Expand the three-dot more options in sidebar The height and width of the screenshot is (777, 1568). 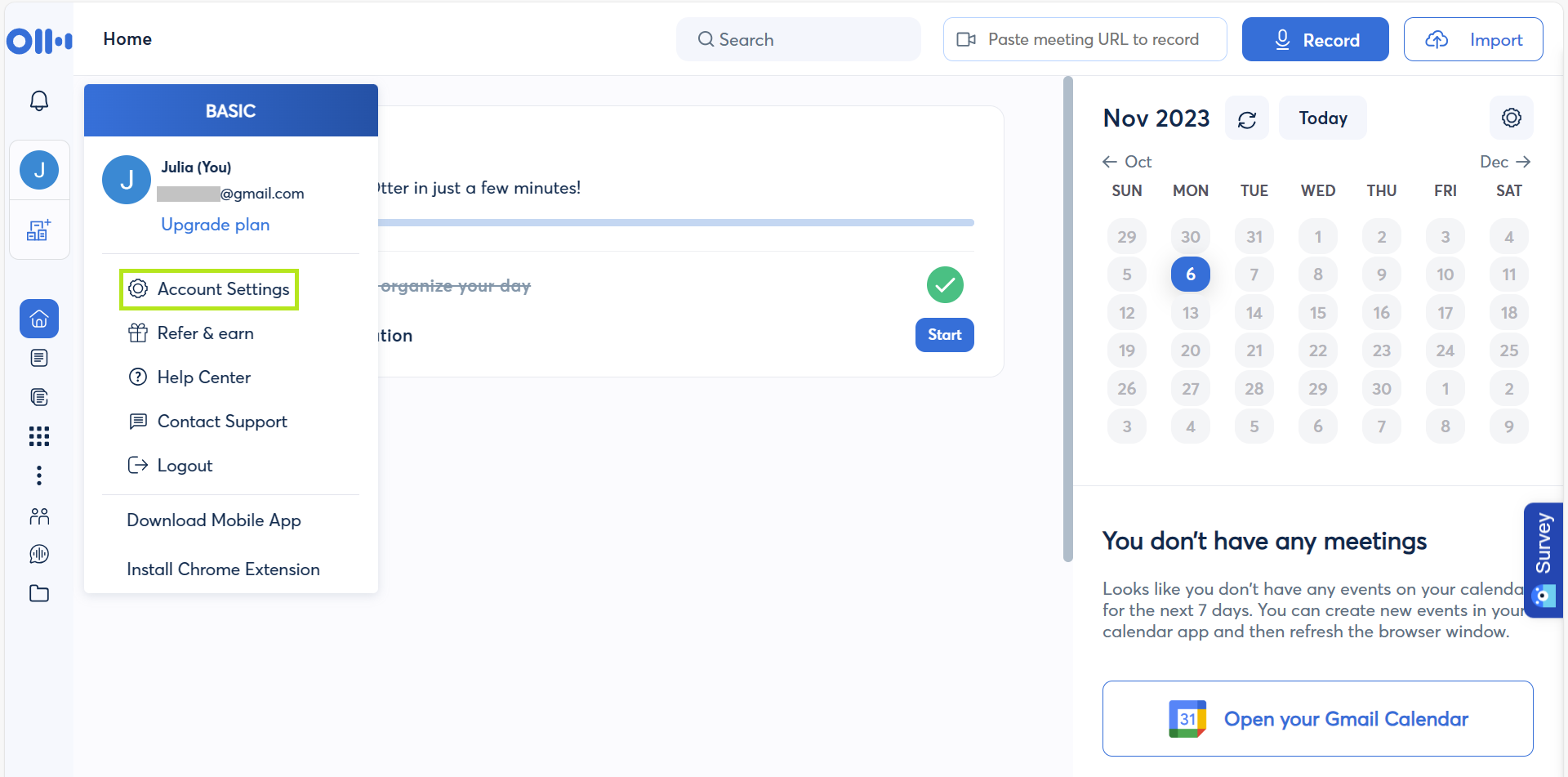tap(39, 476)
